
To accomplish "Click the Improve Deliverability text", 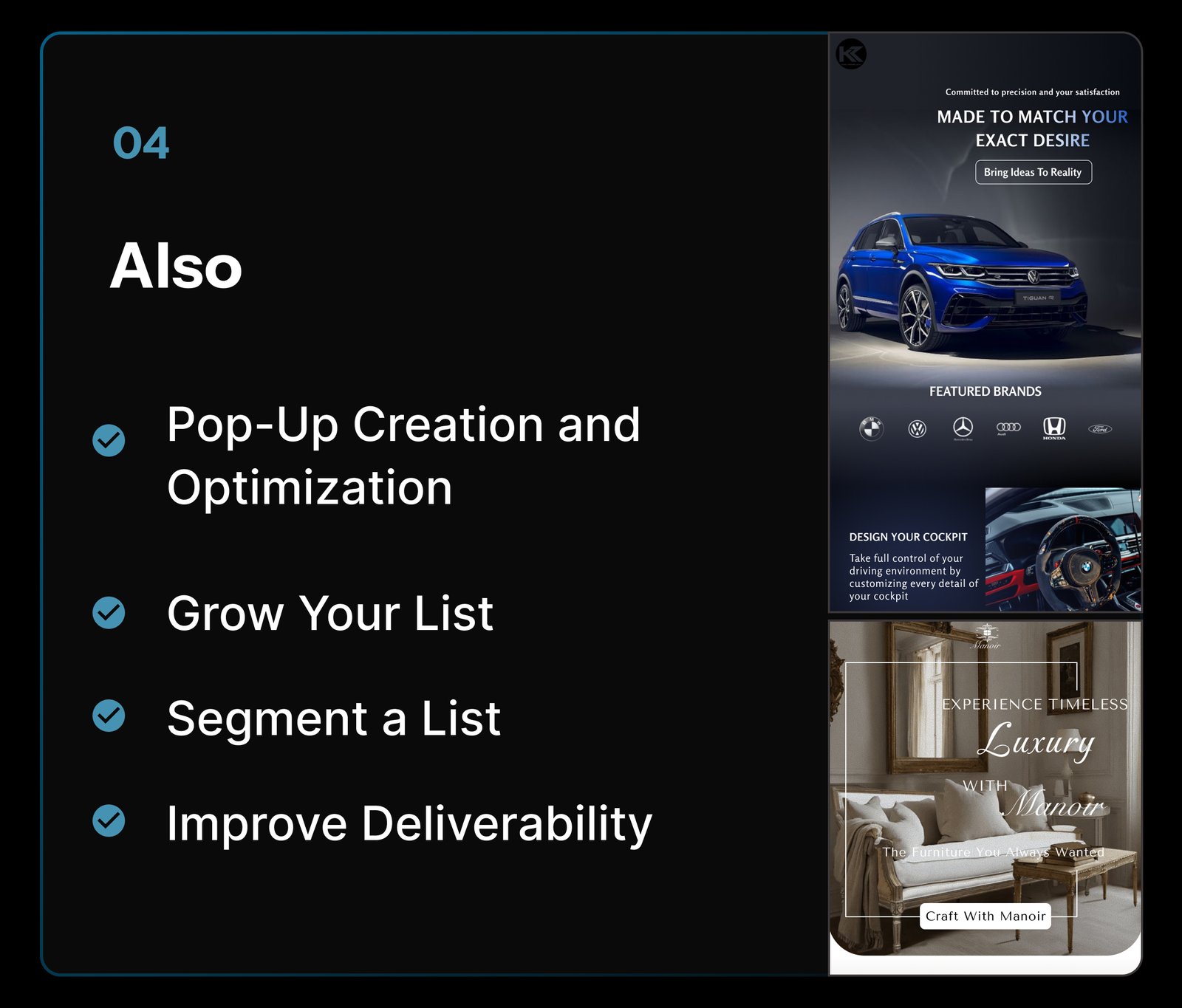I will [x=409, y=823].
